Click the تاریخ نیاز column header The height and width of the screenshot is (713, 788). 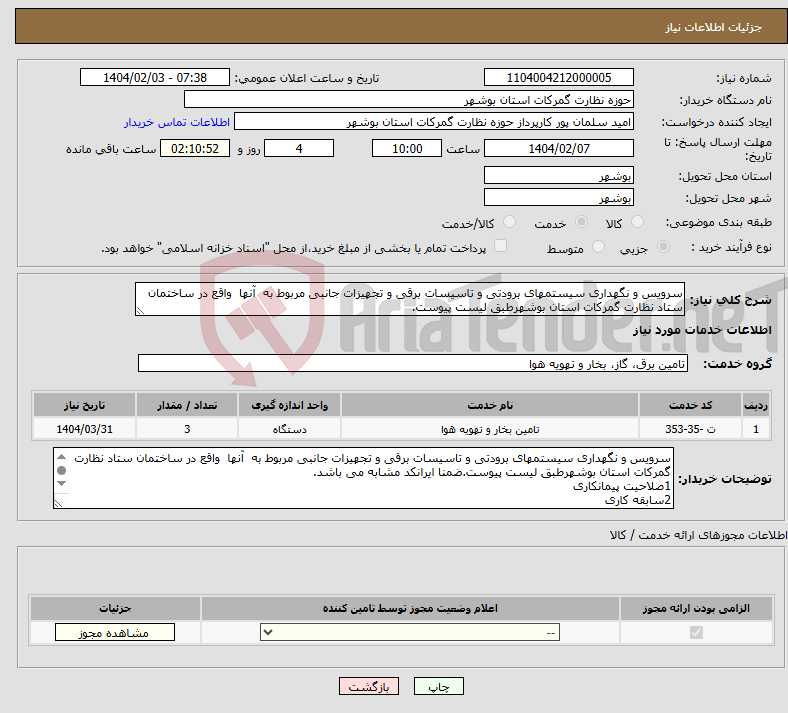(84, 405)
